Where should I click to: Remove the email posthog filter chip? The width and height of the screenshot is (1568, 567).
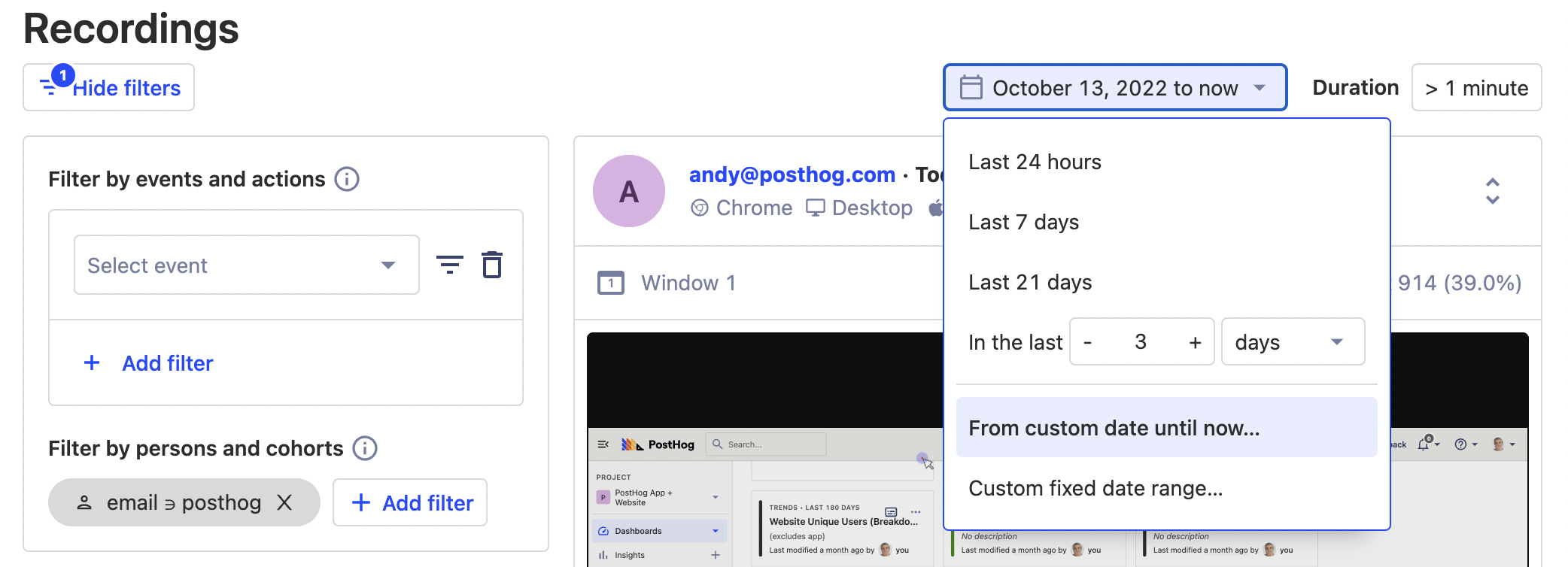[284, 502]
